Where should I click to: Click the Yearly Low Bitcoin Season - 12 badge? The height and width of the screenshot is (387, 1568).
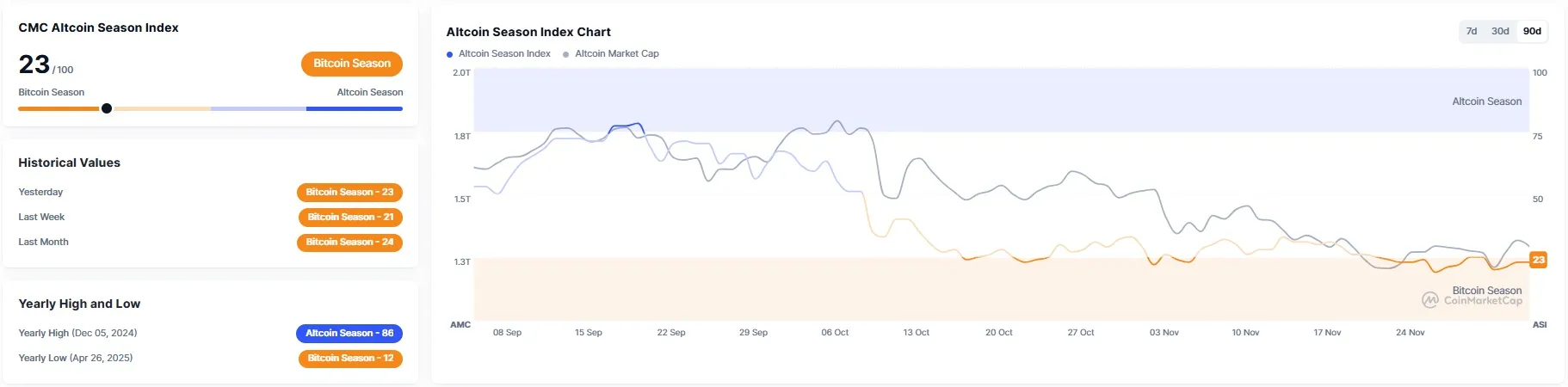(x=350, y=359)
